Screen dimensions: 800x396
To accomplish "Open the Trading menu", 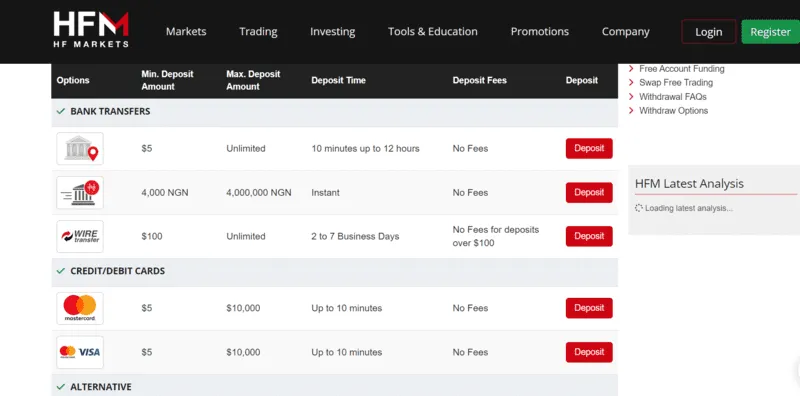I will [x=258, y=32].
